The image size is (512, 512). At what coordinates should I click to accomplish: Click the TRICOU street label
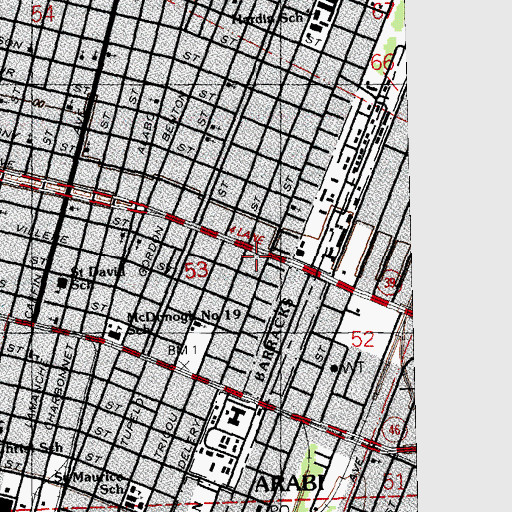(x=165, y=434)
